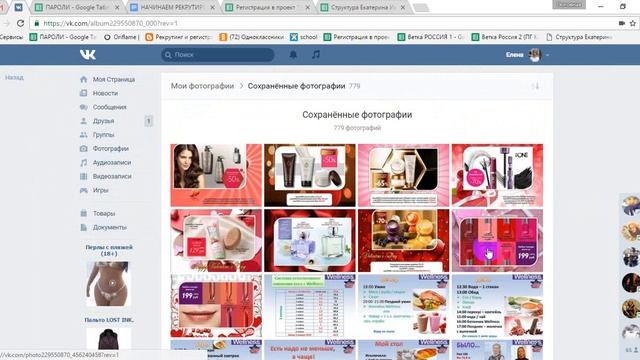Click the film icon beside Видеозаписи
The width and height of the screenshot is (640, 360).
pos(84,176)
